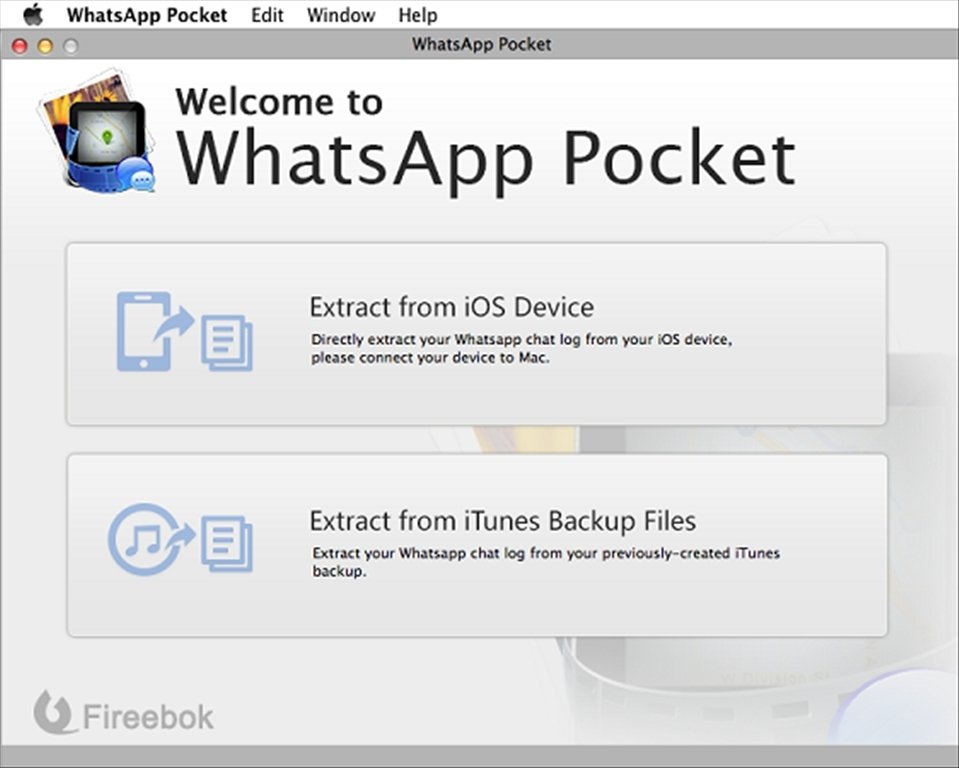Click the WhatsApp Pocket app logo
The height and width of the screenshot is (768, 959).
pos(96,131)
